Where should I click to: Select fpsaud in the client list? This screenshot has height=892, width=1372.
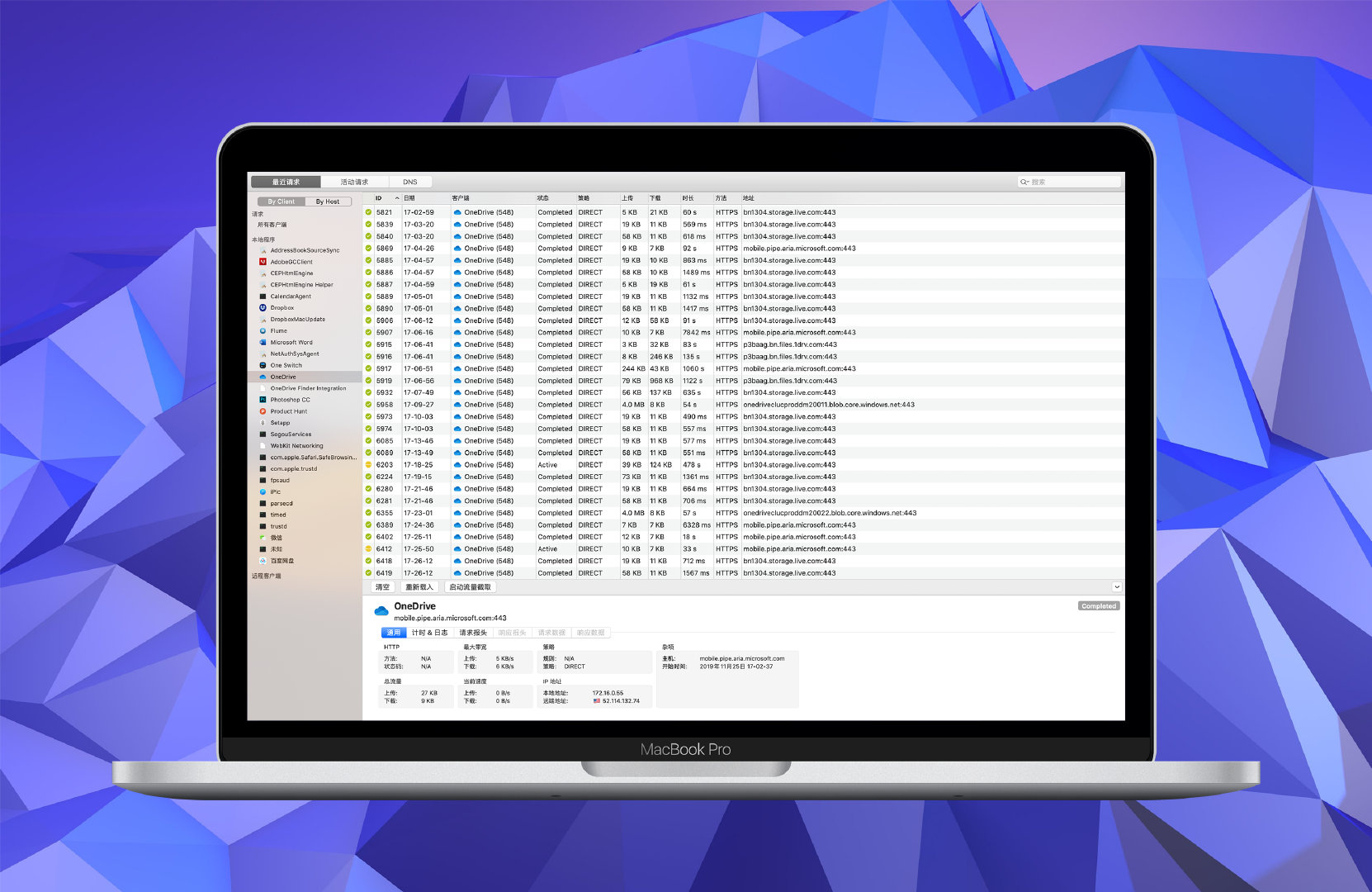coord(280,481)
